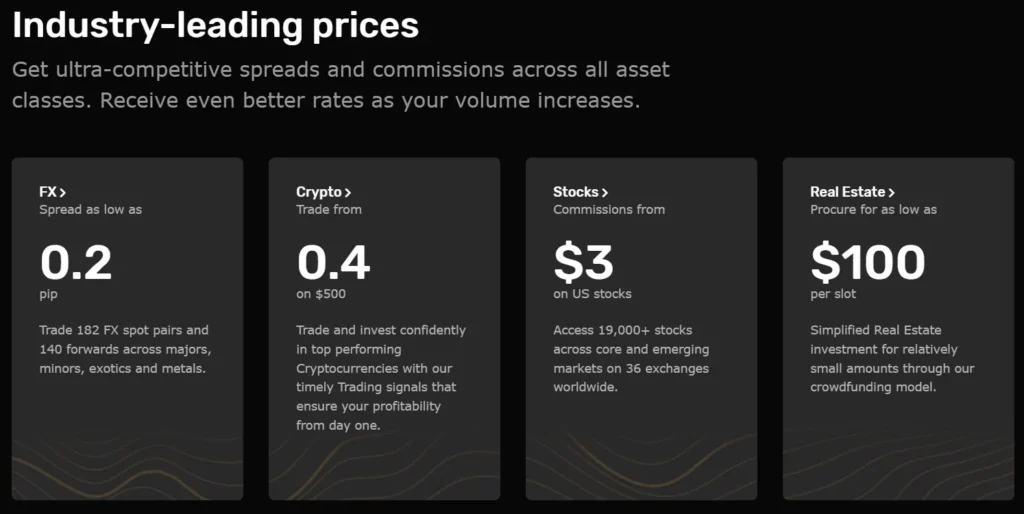This screenshot has height=514, width=1024.
Task: Click the chevron arrow beside Crypto
Action: click(x=348, y=192)
